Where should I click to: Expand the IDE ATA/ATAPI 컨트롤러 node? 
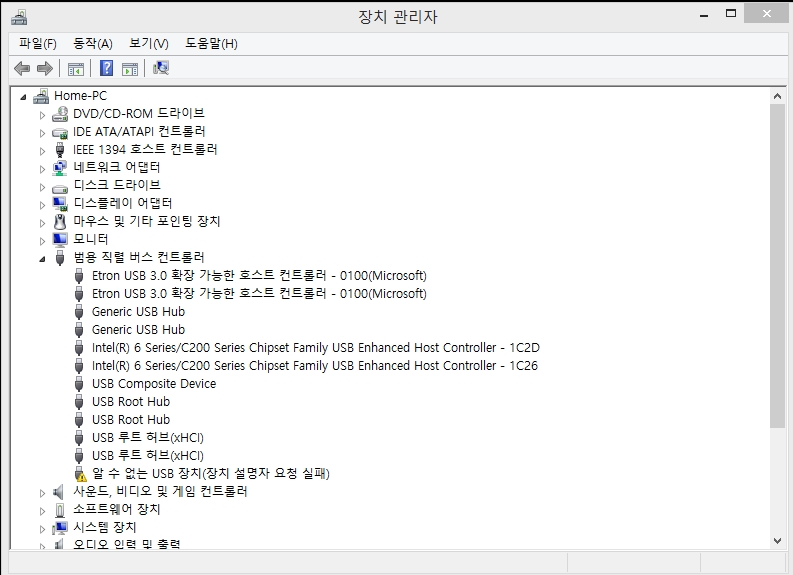click(x=42, y=133)
